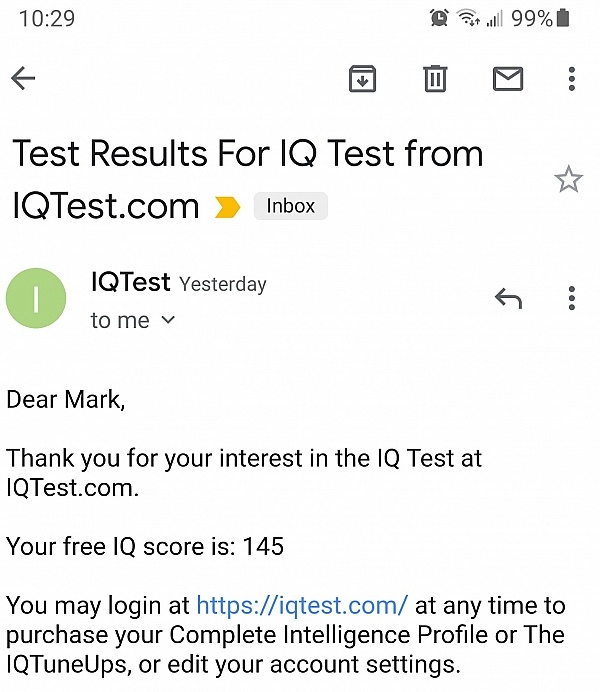
Task: Tap the Inbox label tag
Action: (x=290, y=206)
